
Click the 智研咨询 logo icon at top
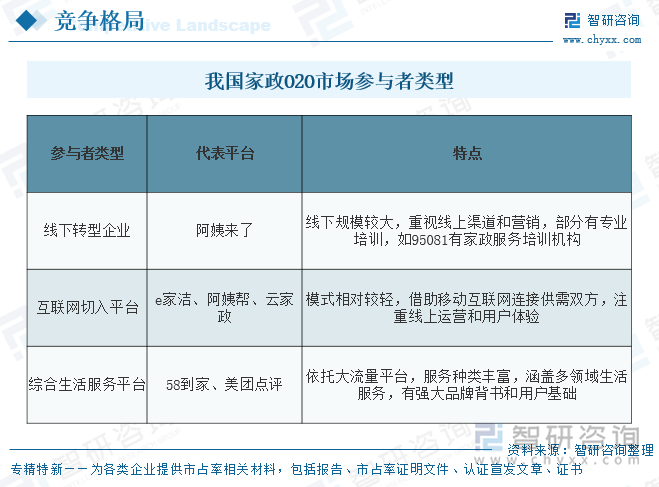coord(572,21)
